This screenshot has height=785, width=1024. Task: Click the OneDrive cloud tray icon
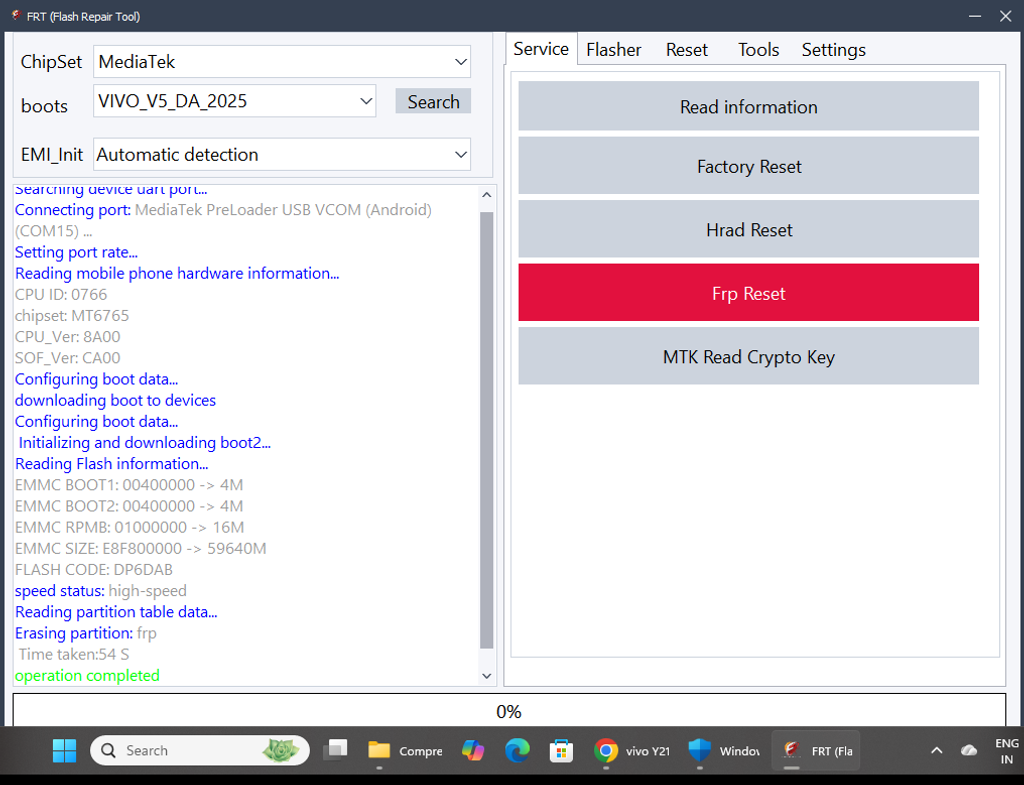point(968,750)
